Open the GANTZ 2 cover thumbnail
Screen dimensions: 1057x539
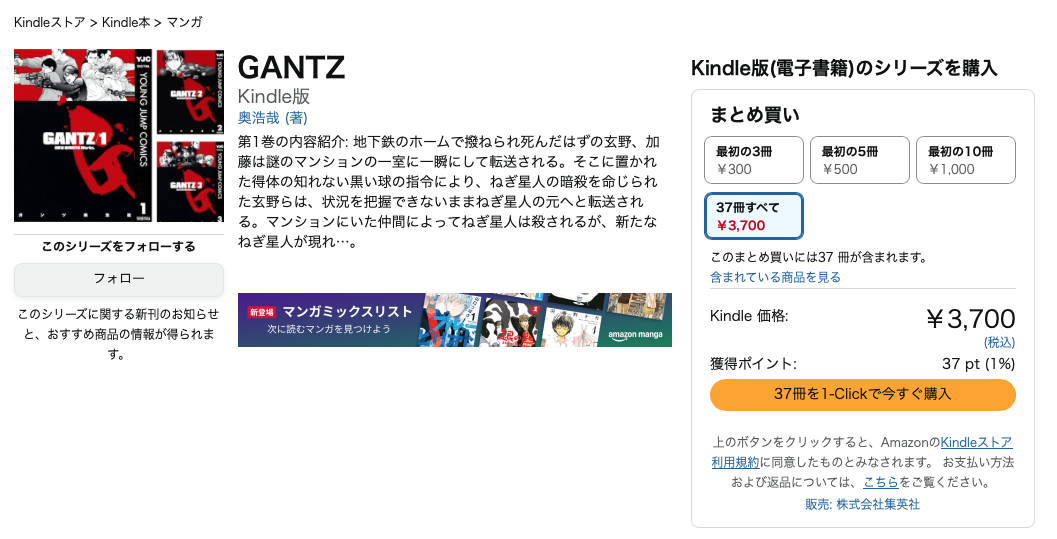pyautogui.click(x=190, y=92)
